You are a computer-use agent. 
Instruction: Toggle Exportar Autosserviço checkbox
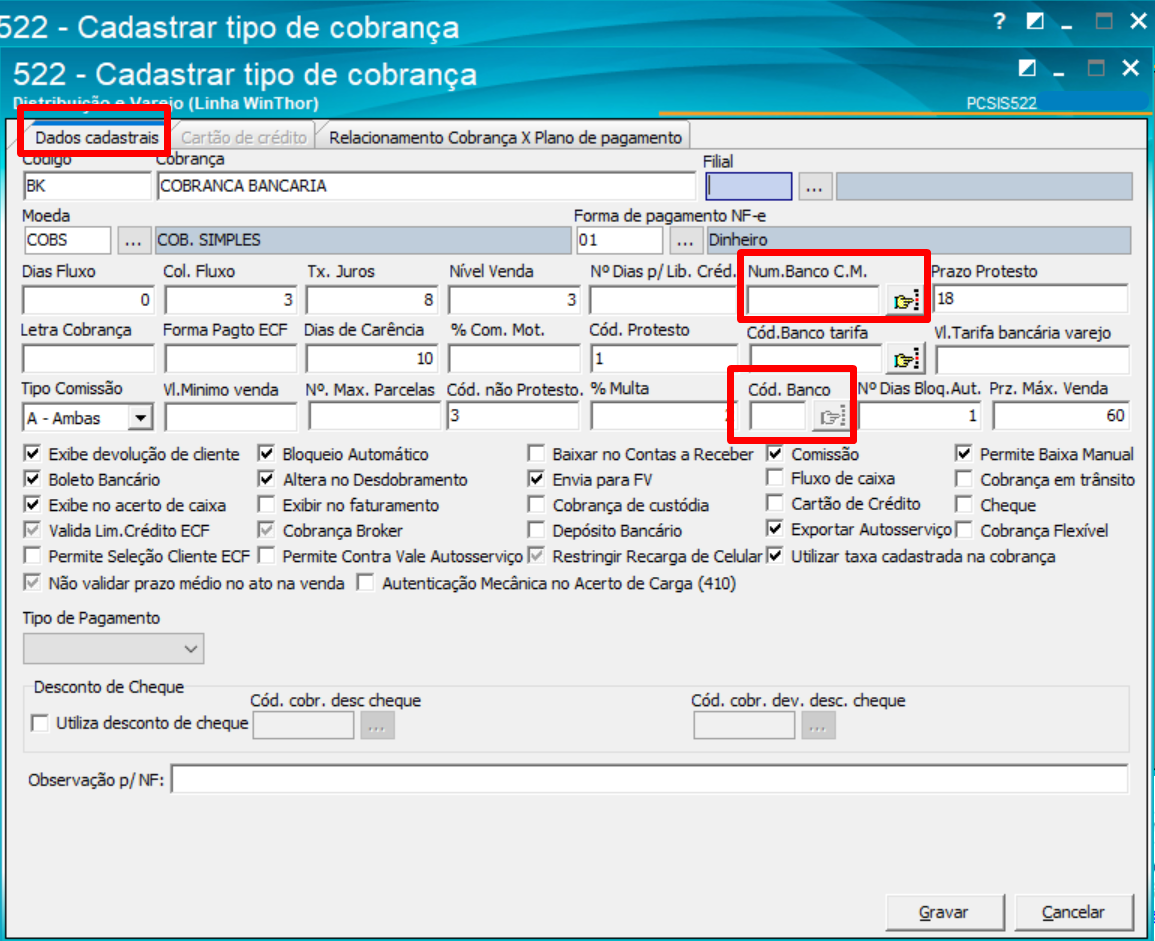pyautogui.click(x=775, y=528)
